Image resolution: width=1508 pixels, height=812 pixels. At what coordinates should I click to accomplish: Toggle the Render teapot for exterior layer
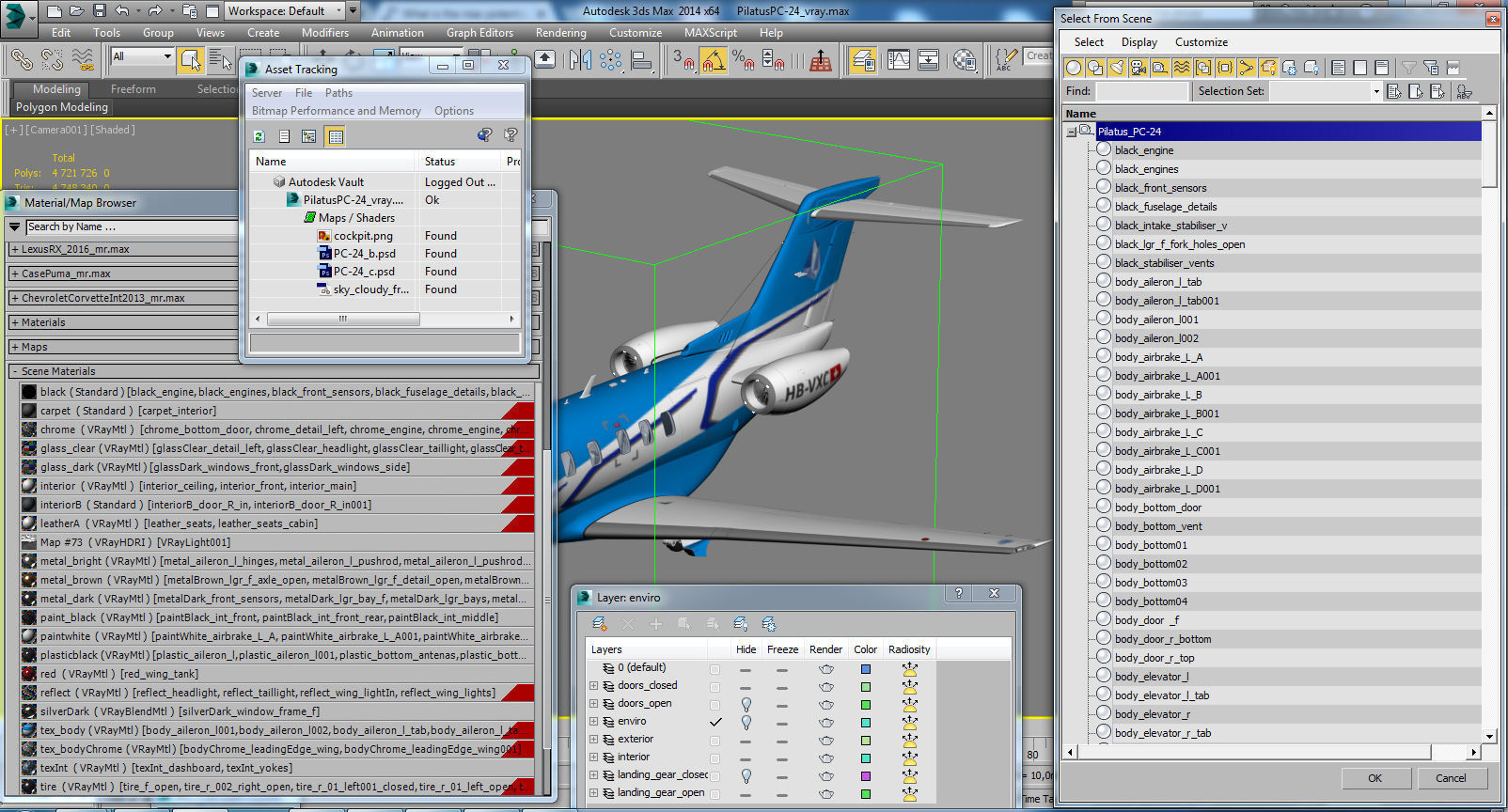826,740
